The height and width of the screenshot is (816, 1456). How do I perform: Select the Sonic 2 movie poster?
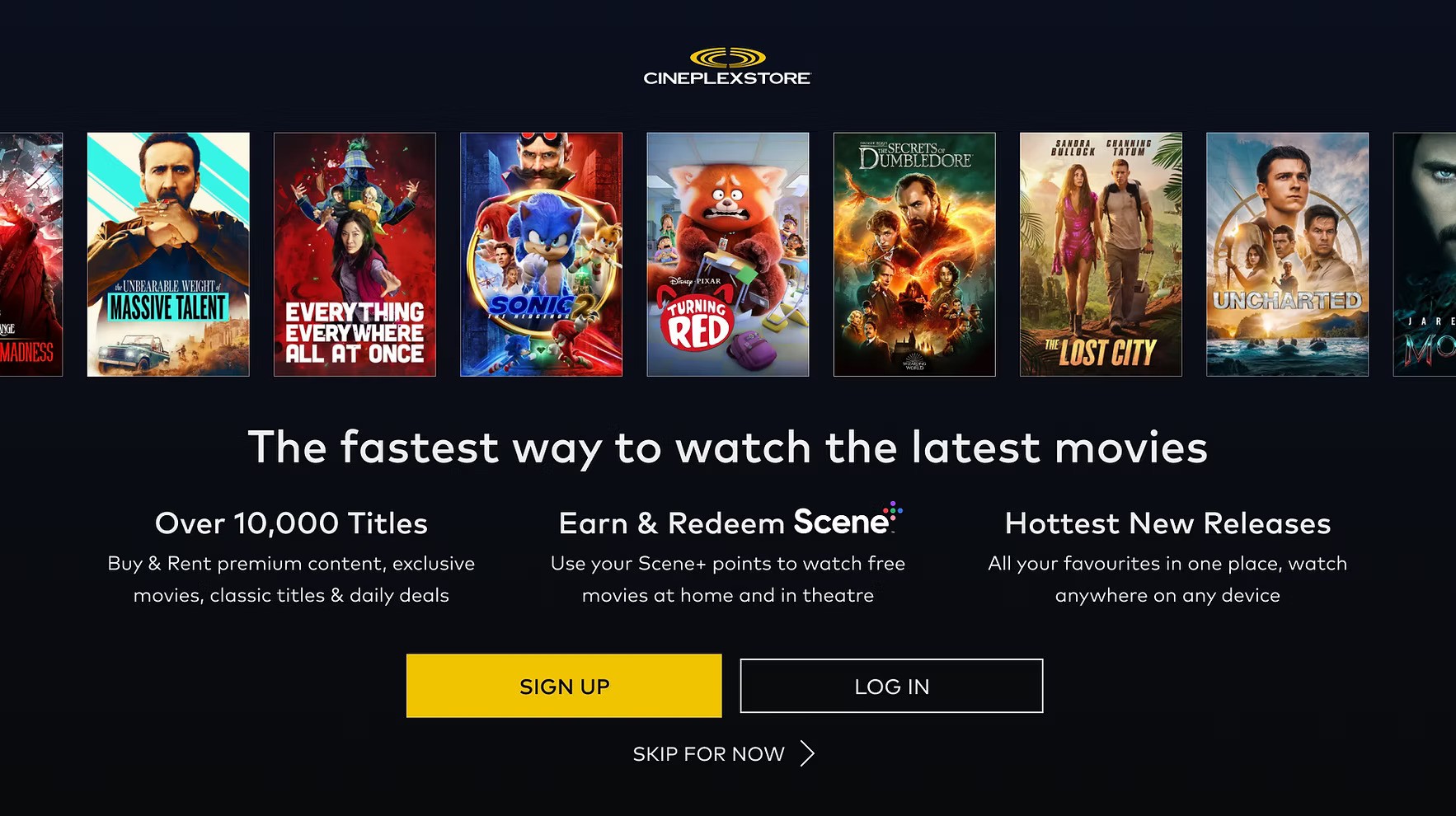click(x=541, y=255)
